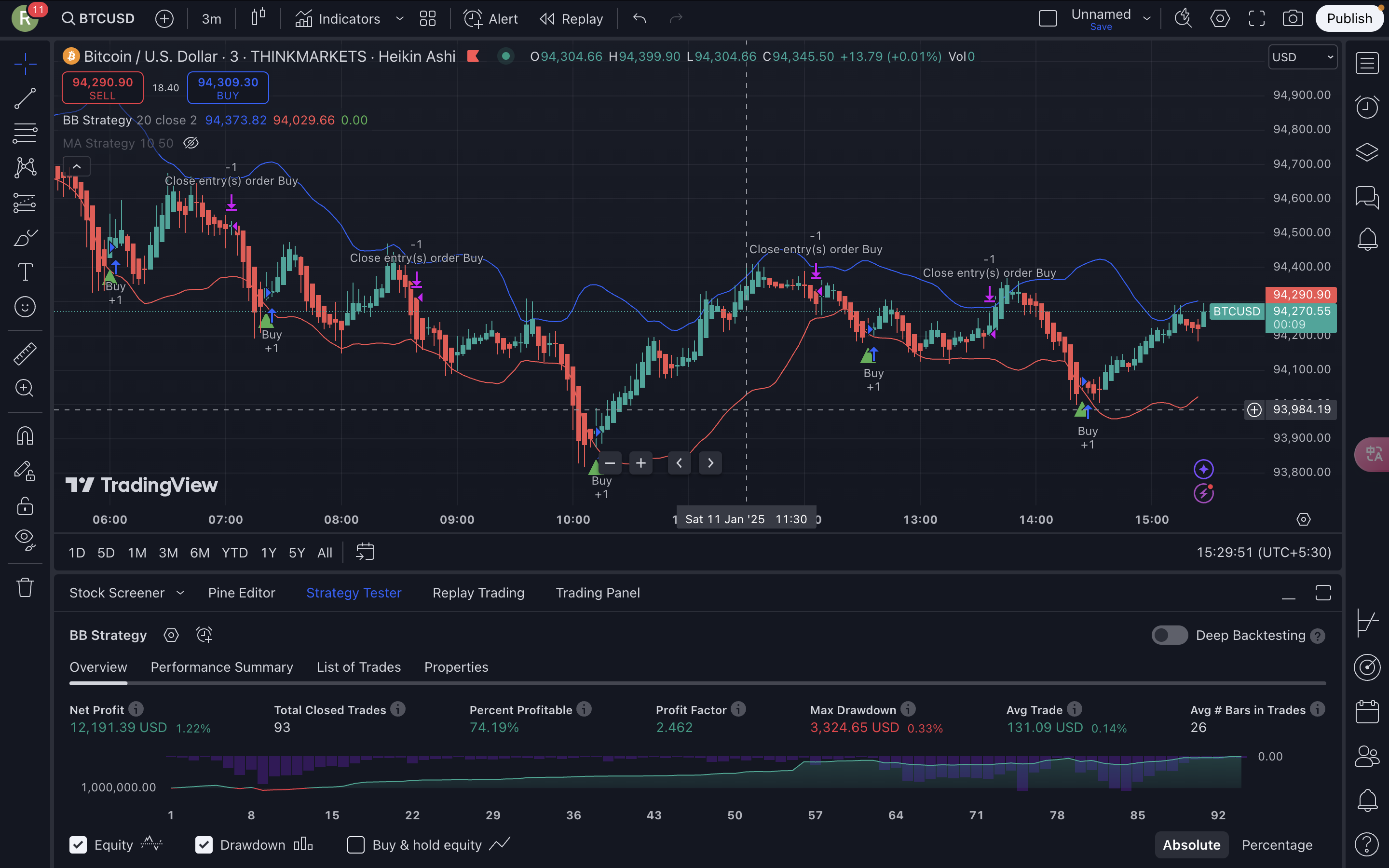Open the quick search lightning icon
Viewport: 1389px width, 868px height.
click(x=1184, y=18)
